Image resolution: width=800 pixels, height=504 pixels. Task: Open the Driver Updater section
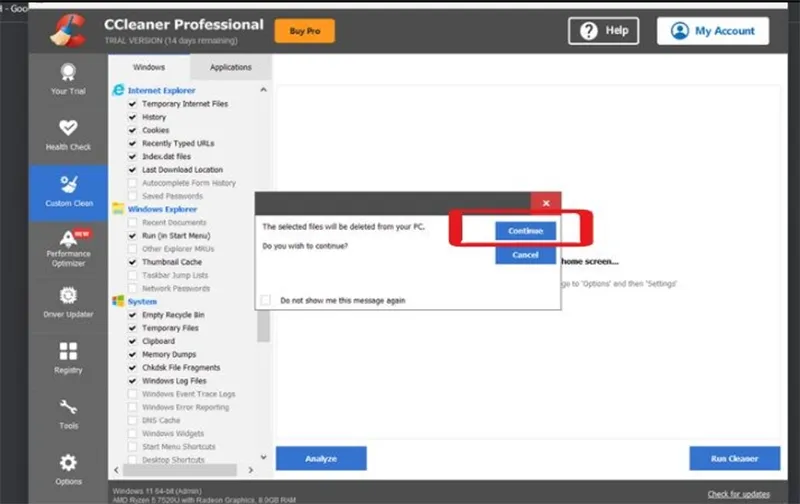click(68, 303)
